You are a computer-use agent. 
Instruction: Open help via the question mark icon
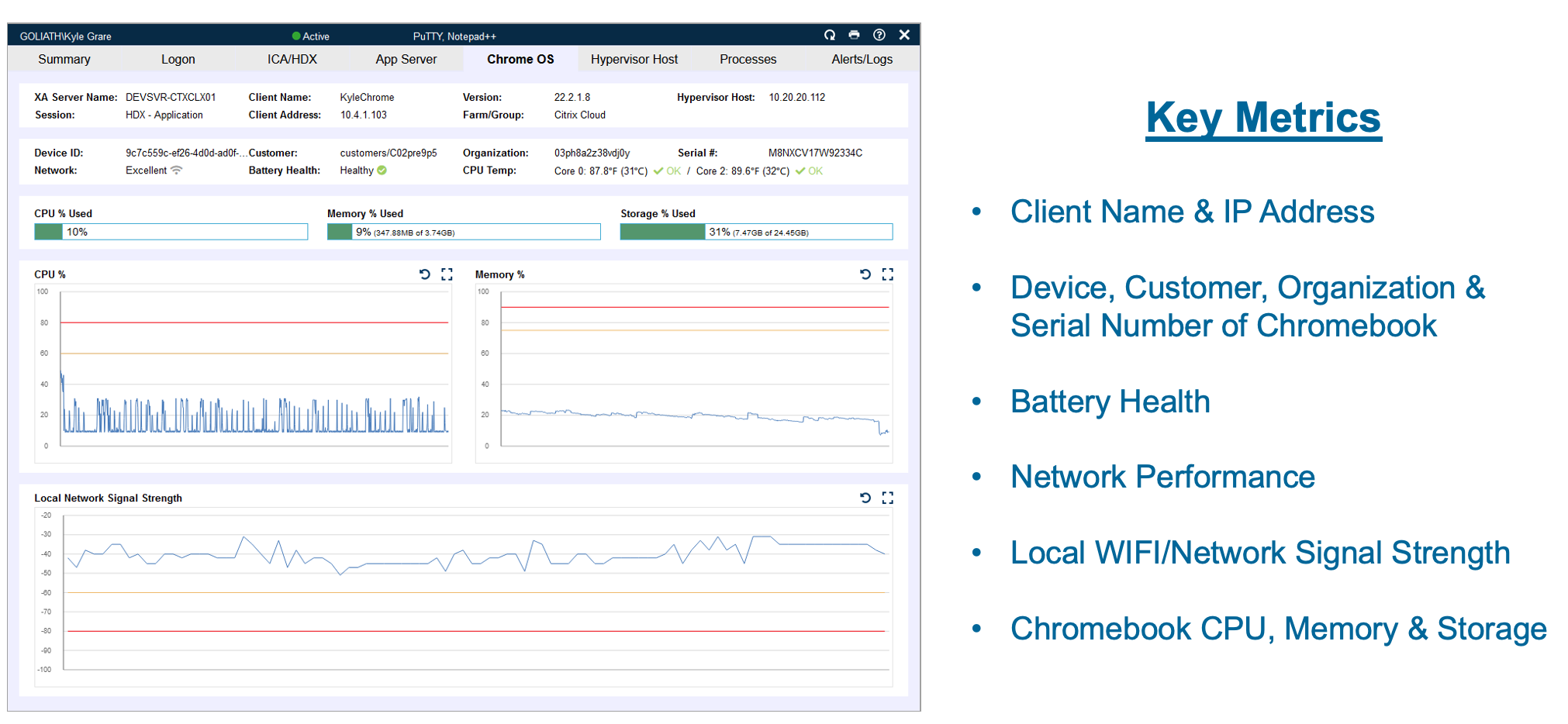point(879,35)
